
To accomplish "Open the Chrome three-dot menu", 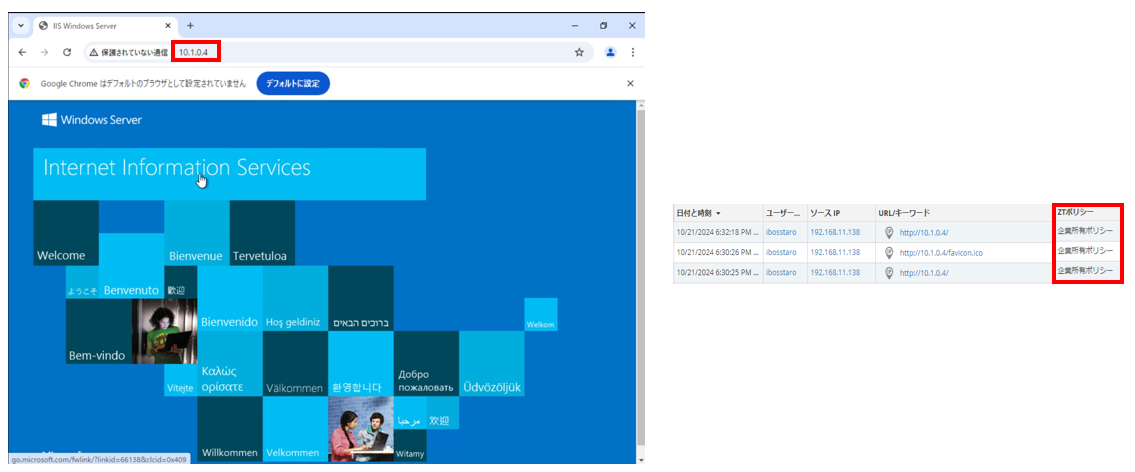I will tap(633, 52).
